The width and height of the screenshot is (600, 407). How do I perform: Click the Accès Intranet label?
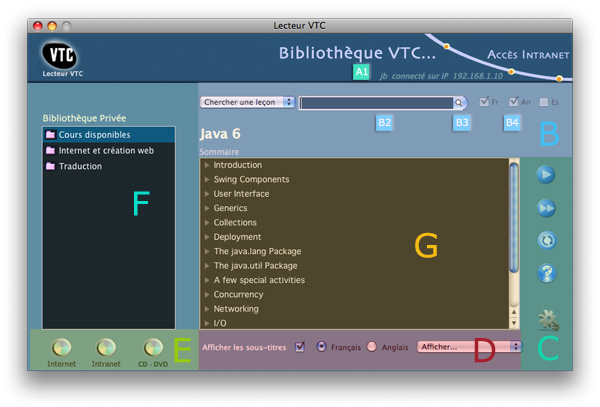tap(528, 55)
